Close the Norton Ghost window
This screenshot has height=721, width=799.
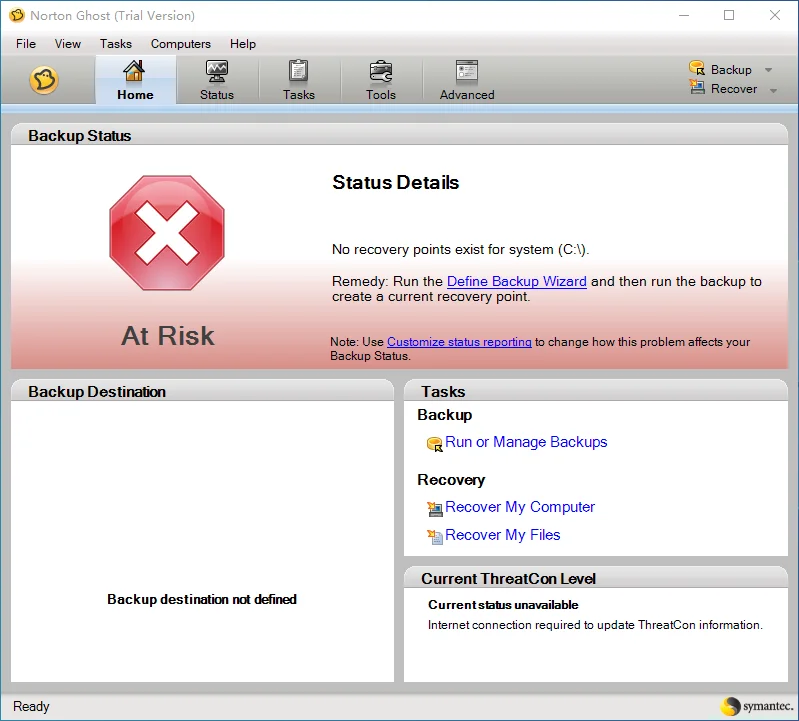[x=775, y=15]
